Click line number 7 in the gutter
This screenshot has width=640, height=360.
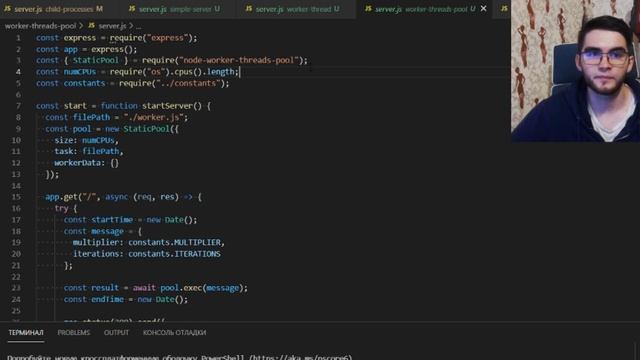18,106
